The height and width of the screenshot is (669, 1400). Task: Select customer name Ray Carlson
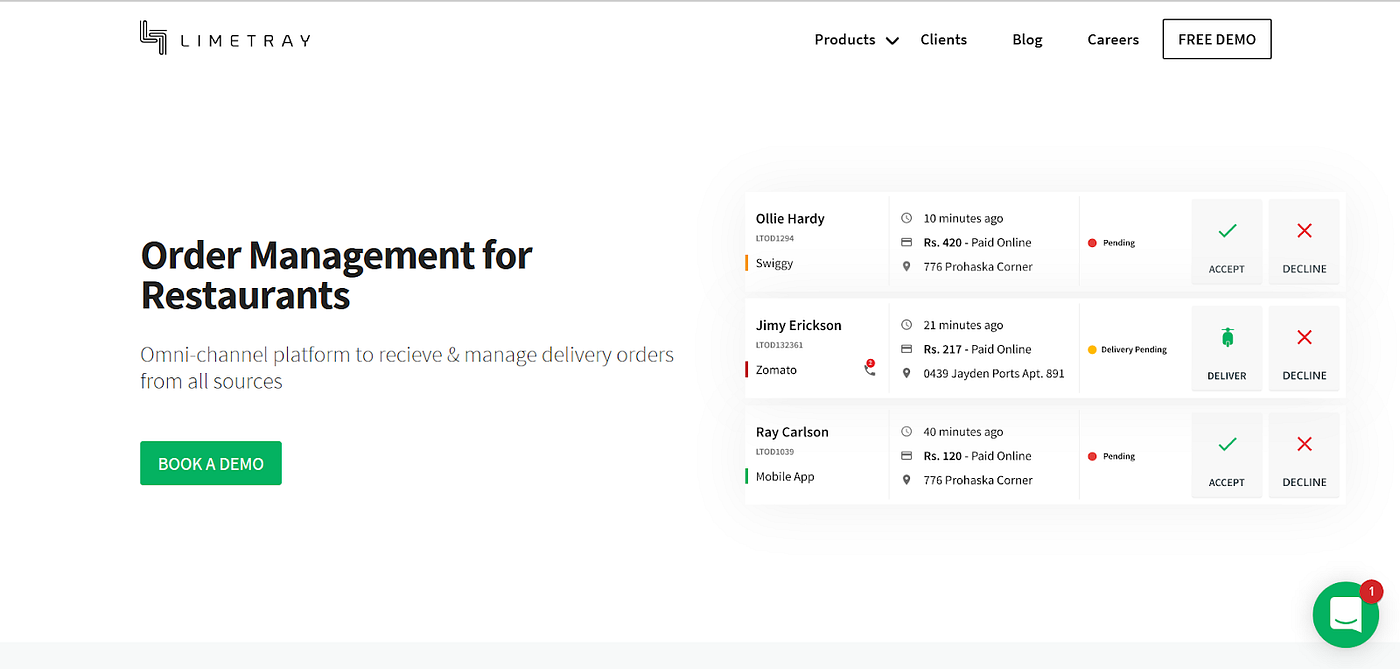pyautogui.click(x=792, y=432)
